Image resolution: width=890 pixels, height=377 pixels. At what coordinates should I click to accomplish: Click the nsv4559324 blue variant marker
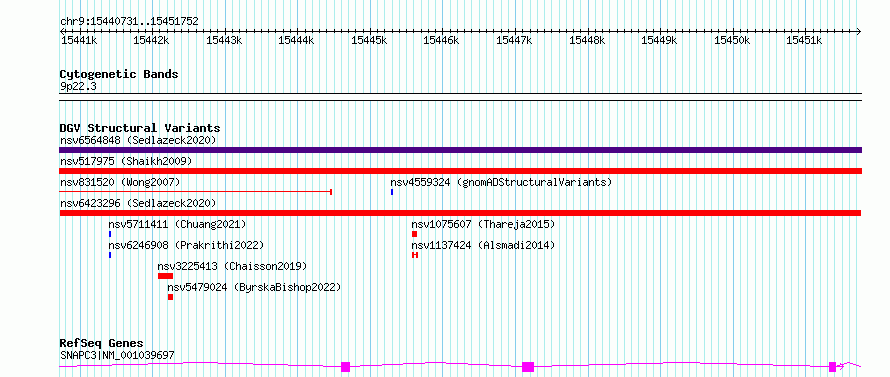pos(392,192)
